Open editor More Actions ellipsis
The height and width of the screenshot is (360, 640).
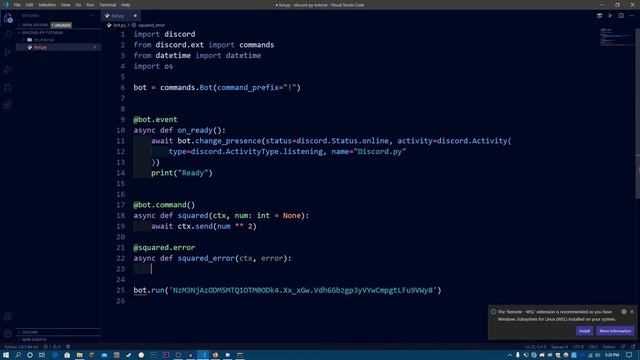click(x=632, y=16)
